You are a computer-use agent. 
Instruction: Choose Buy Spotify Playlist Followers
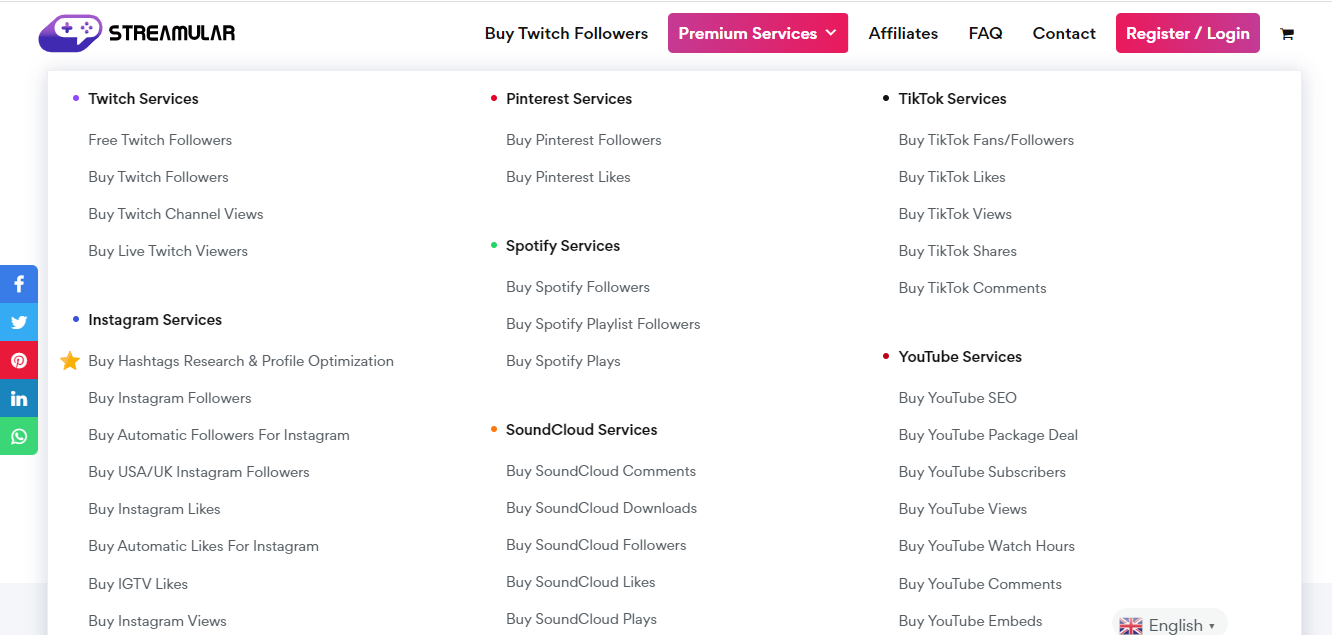click(603, 324)
